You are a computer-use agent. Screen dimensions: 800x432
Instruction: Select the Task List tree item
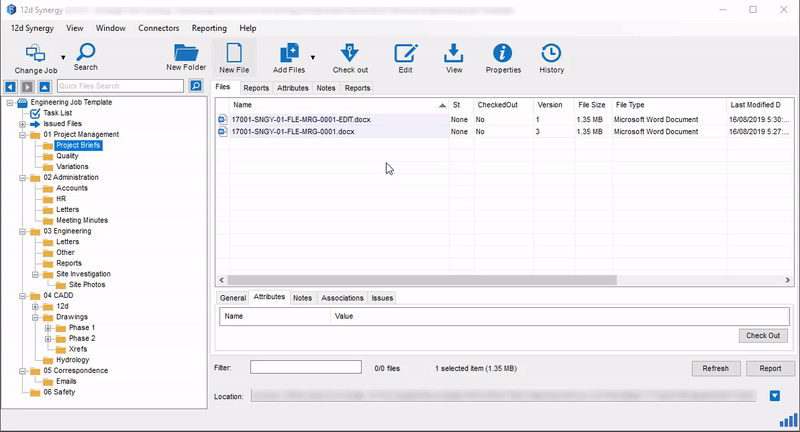pos(58,113)
